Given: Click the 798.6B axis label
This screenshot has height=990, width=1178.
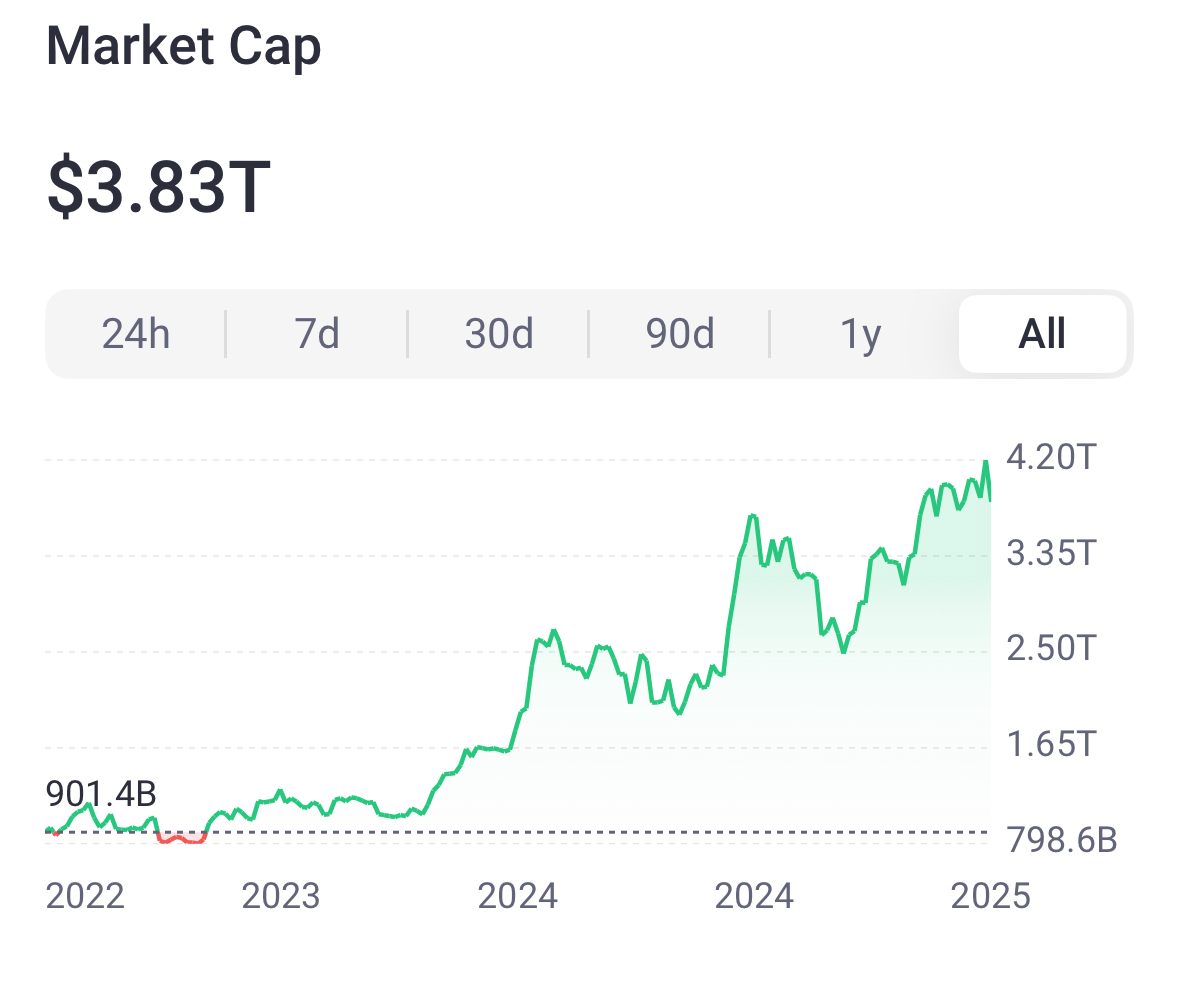Looking at the screenshot, I should click(x=1062, y=840).
